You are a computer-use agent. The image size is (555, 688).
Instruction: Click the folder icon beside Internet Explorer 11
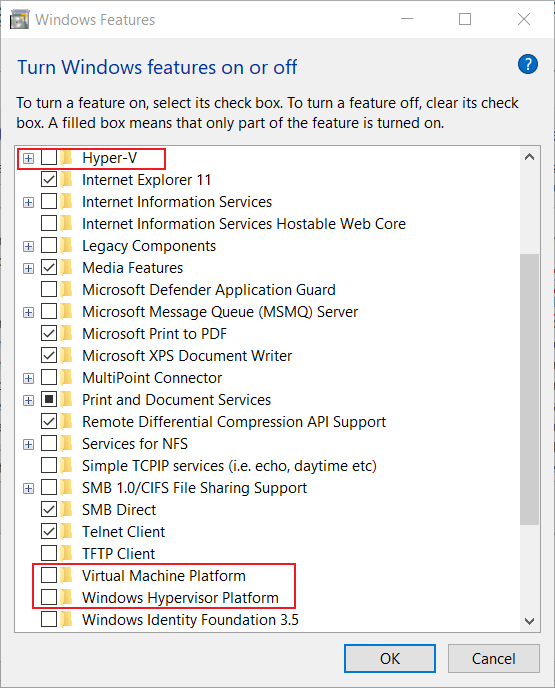[67, 179]
